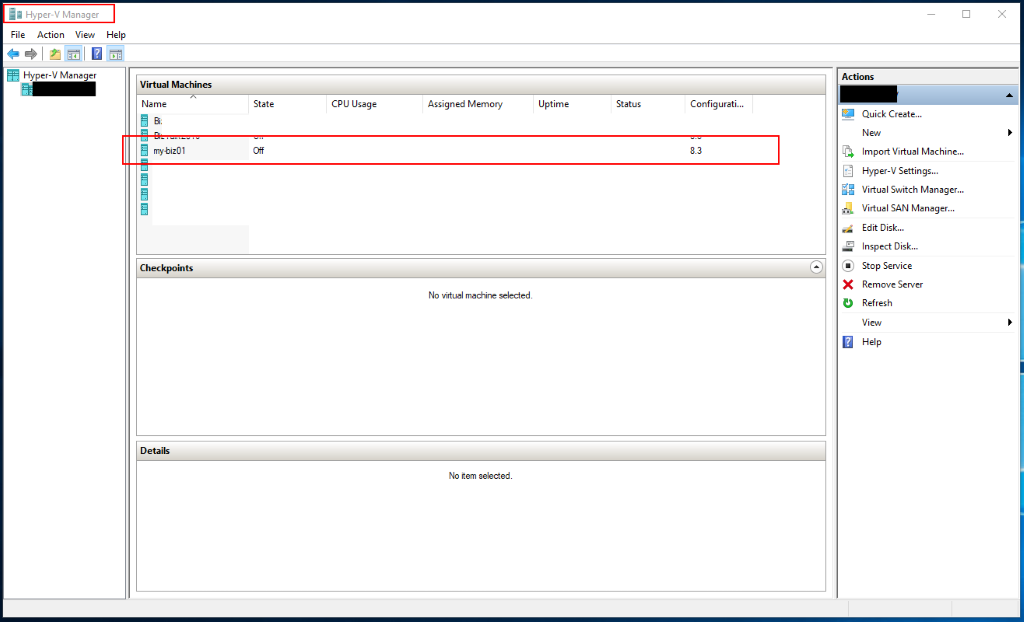Toggle the Show/Hide Action Pane button
Screen dimensions: 1024x622
click(116, 54)
